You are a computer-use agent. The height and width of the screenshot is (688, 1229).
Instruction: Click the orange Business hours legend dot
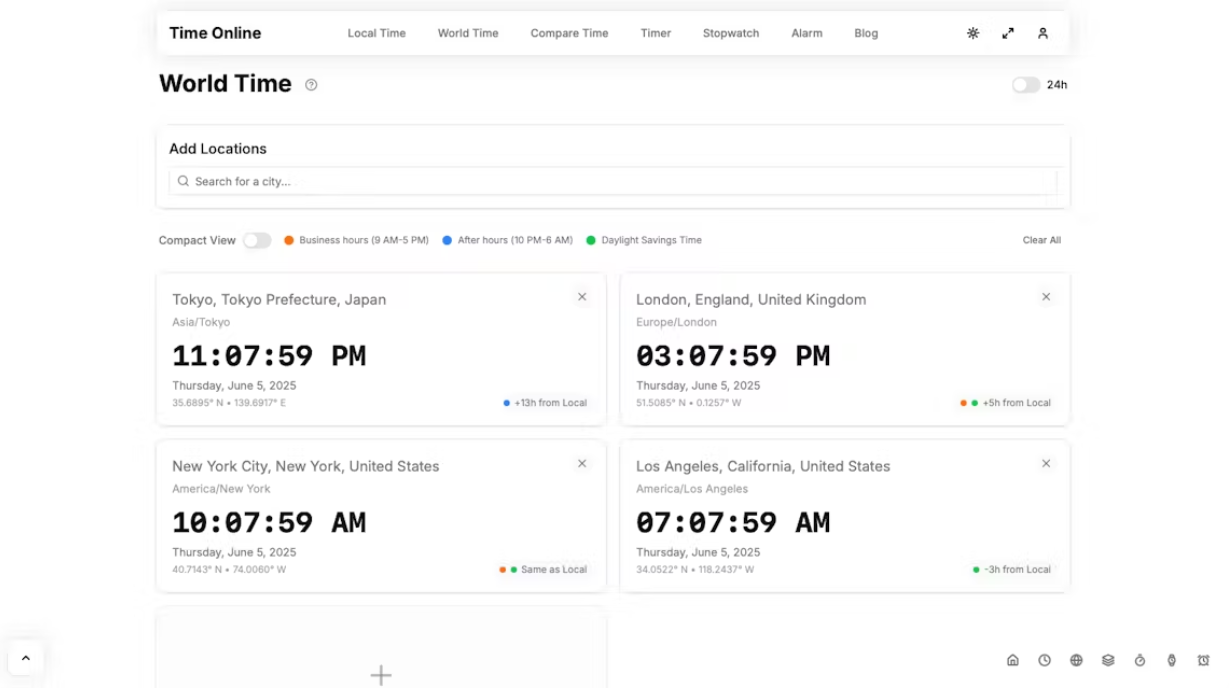click(x=289, y=240)
